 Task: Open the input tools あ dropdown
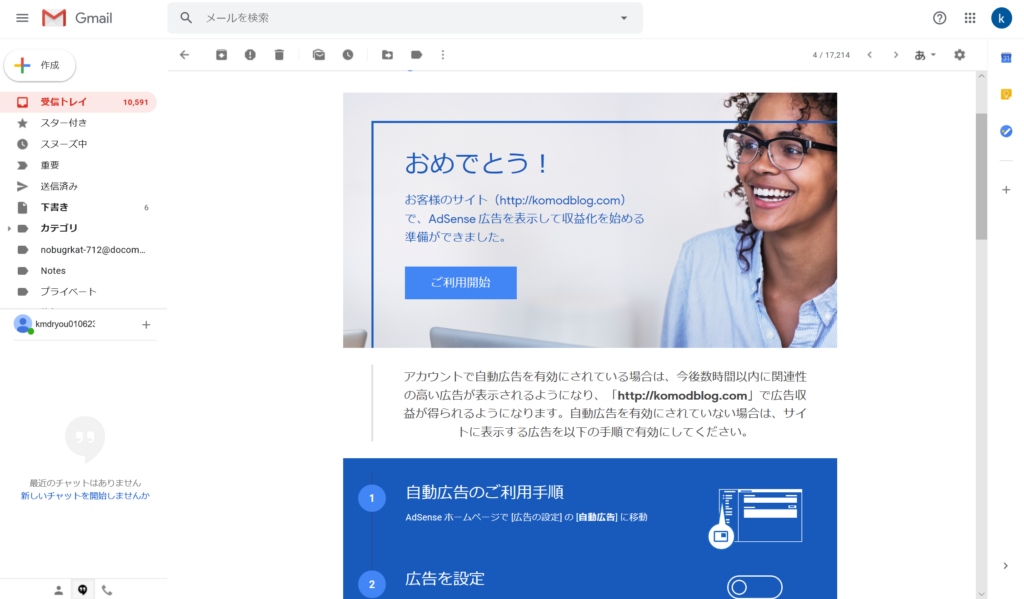coord(925,55)
